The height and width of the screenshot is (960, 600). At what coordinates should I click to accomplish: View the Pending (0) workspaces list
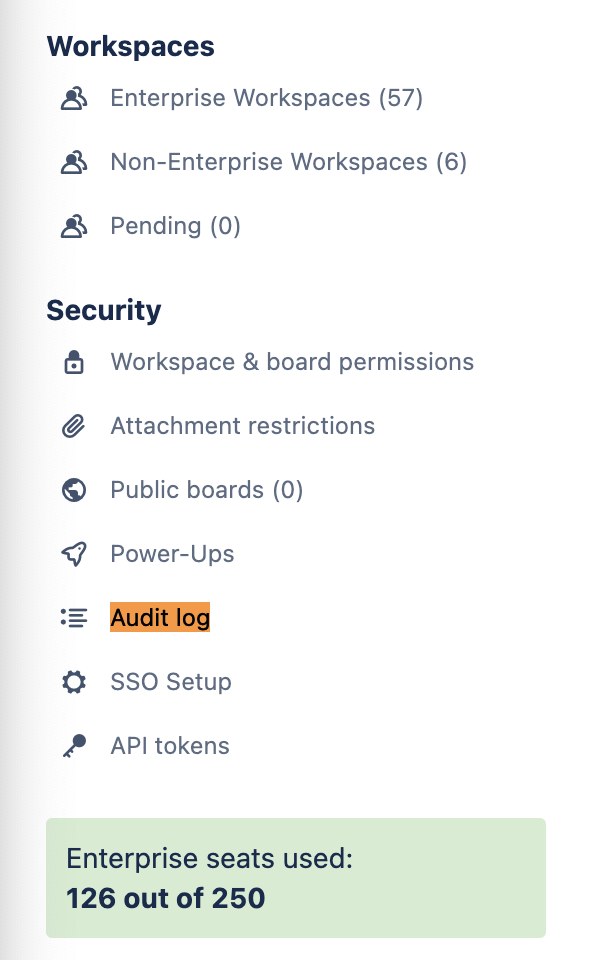pyautogui.click(x=176, y=226)
